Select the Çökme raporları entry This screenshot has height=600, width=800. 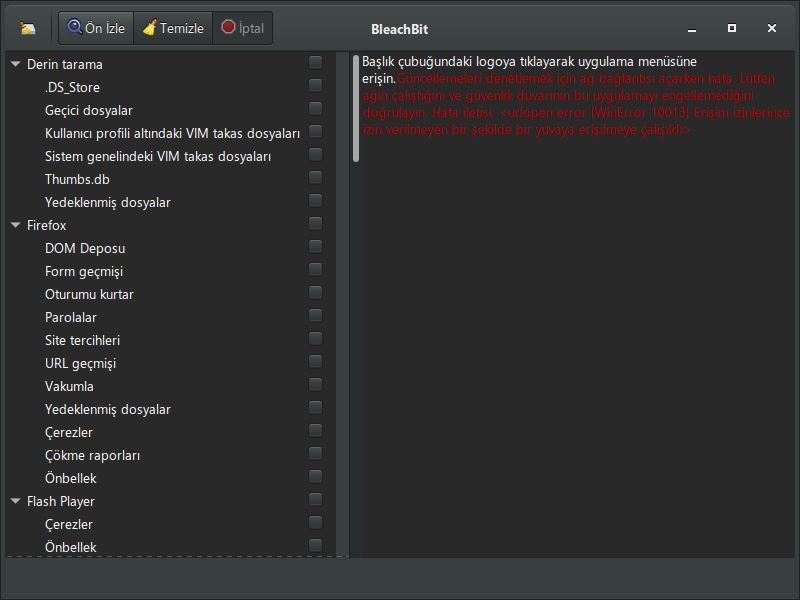(92, 455)
